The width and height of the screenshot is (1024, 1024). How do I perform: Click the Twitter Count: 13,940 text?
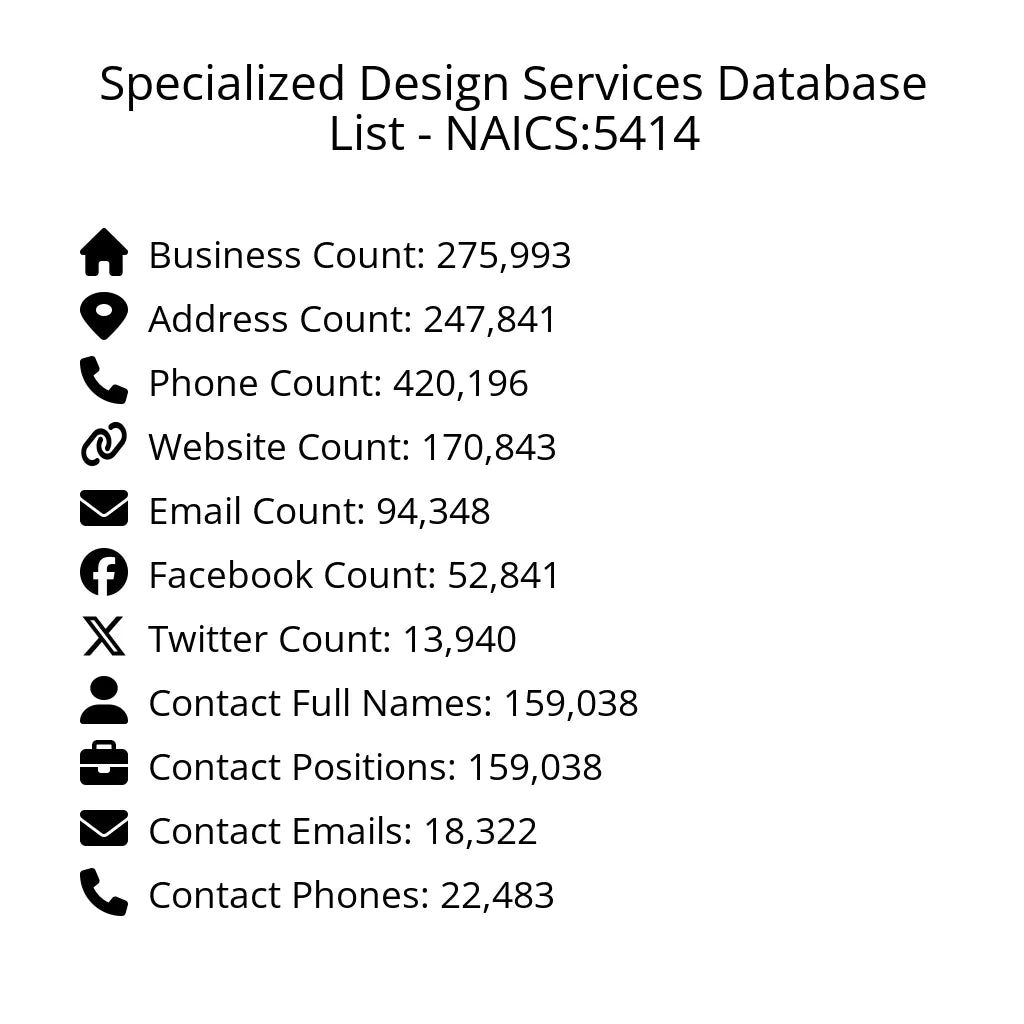coord(332,640)
